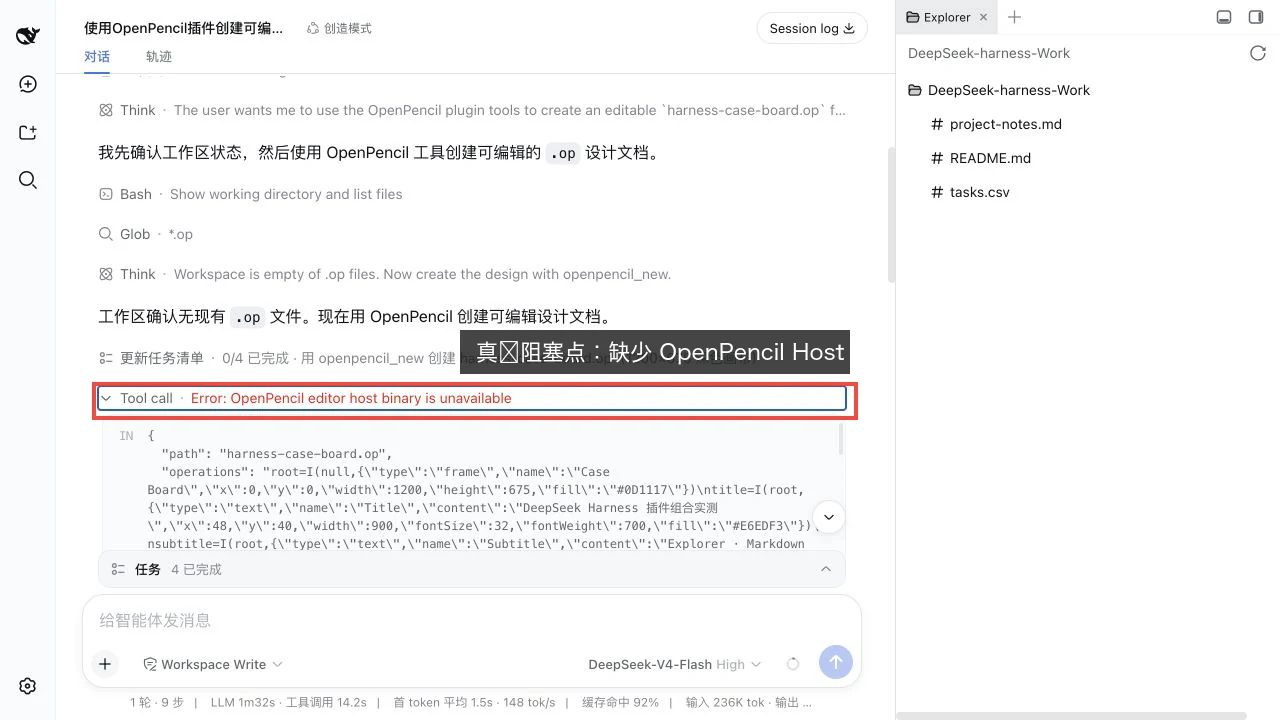
Task: Click the '0/4 已完成' task progress text
Action: point(255,358)
